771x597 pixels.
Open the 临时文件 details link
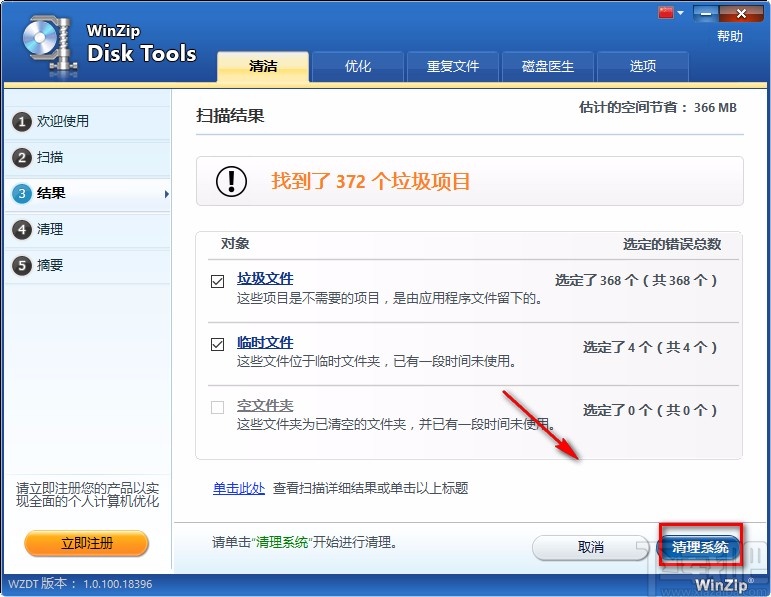(x=265, y=342)
